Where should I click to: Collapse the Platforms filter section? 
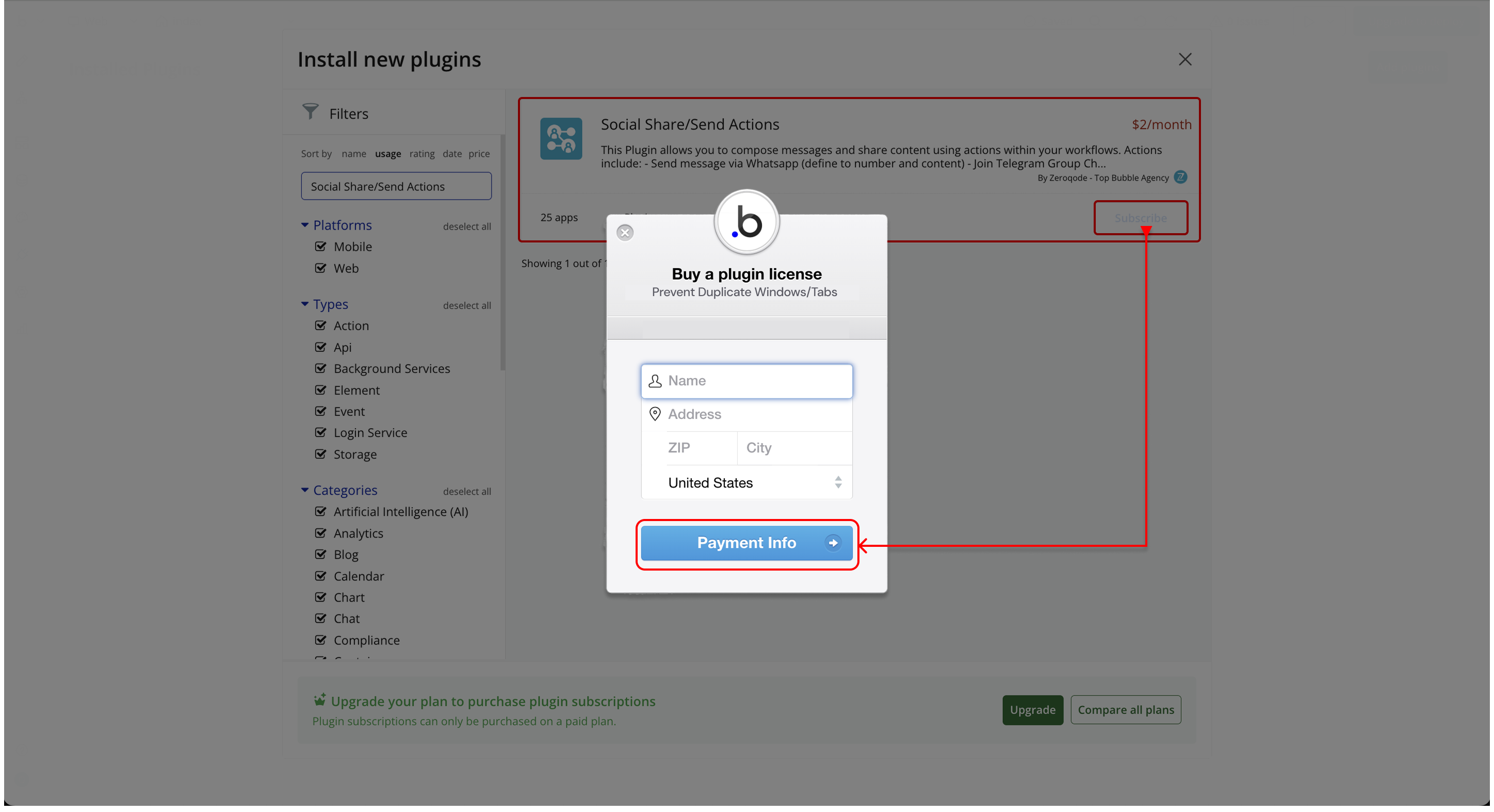304,225
